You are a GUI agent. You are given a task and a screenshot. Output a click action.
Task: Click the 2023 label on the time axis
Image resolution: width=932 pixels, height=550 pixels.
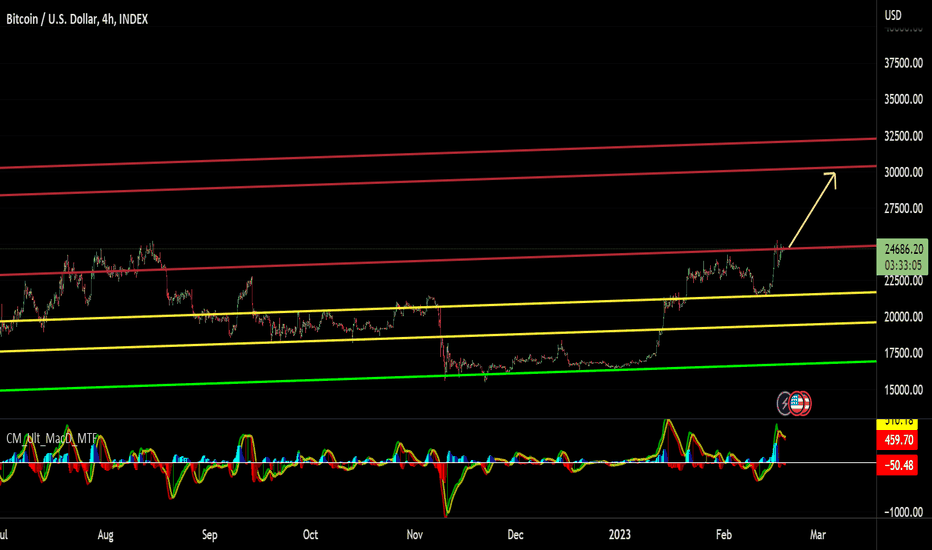[619, 535]
